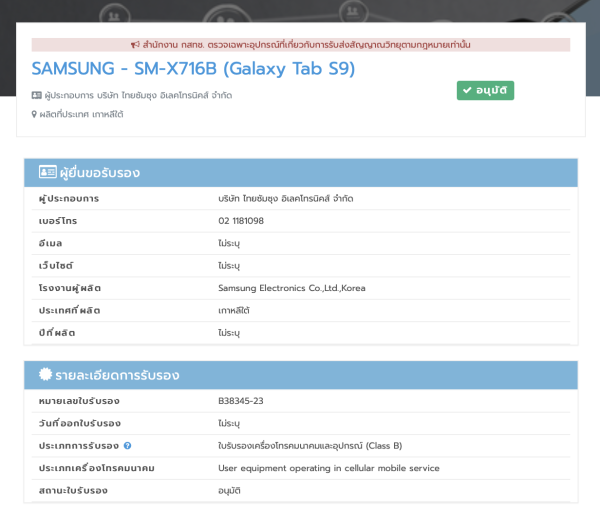Click the ผลิตที่ประเทศ เกาหลีใต้ line under the title
The image size is (600, 511).
pyautogui.click(x=77, y=114)
